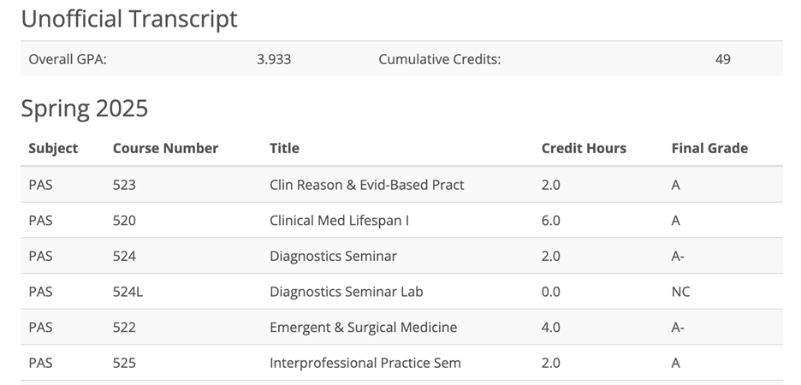
Task: Click the Spring 2025 term heading
Action: click(84, 108)
